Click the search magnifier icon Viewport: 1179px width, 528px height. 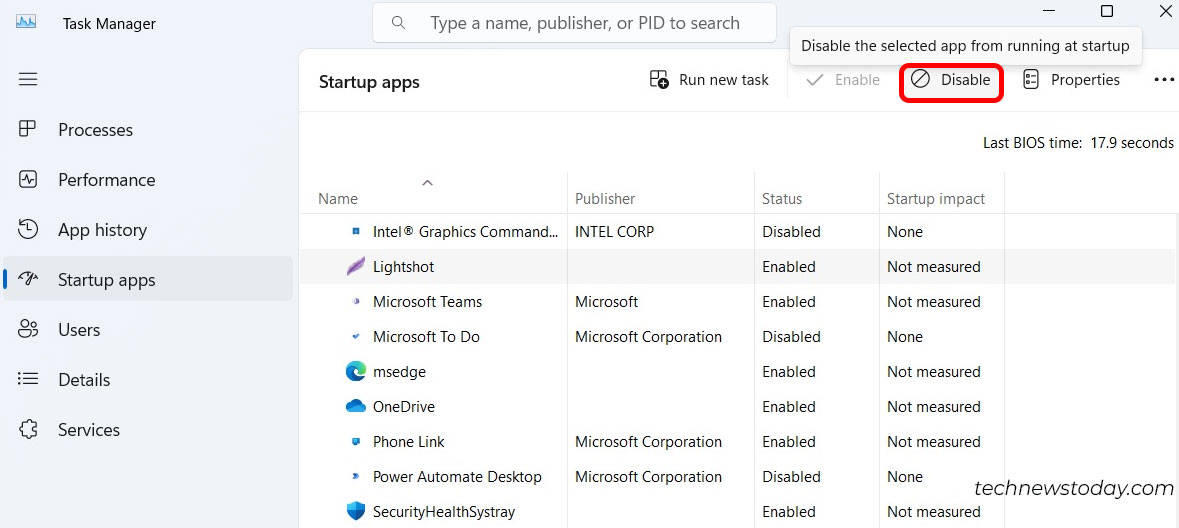tap(399, 23)
